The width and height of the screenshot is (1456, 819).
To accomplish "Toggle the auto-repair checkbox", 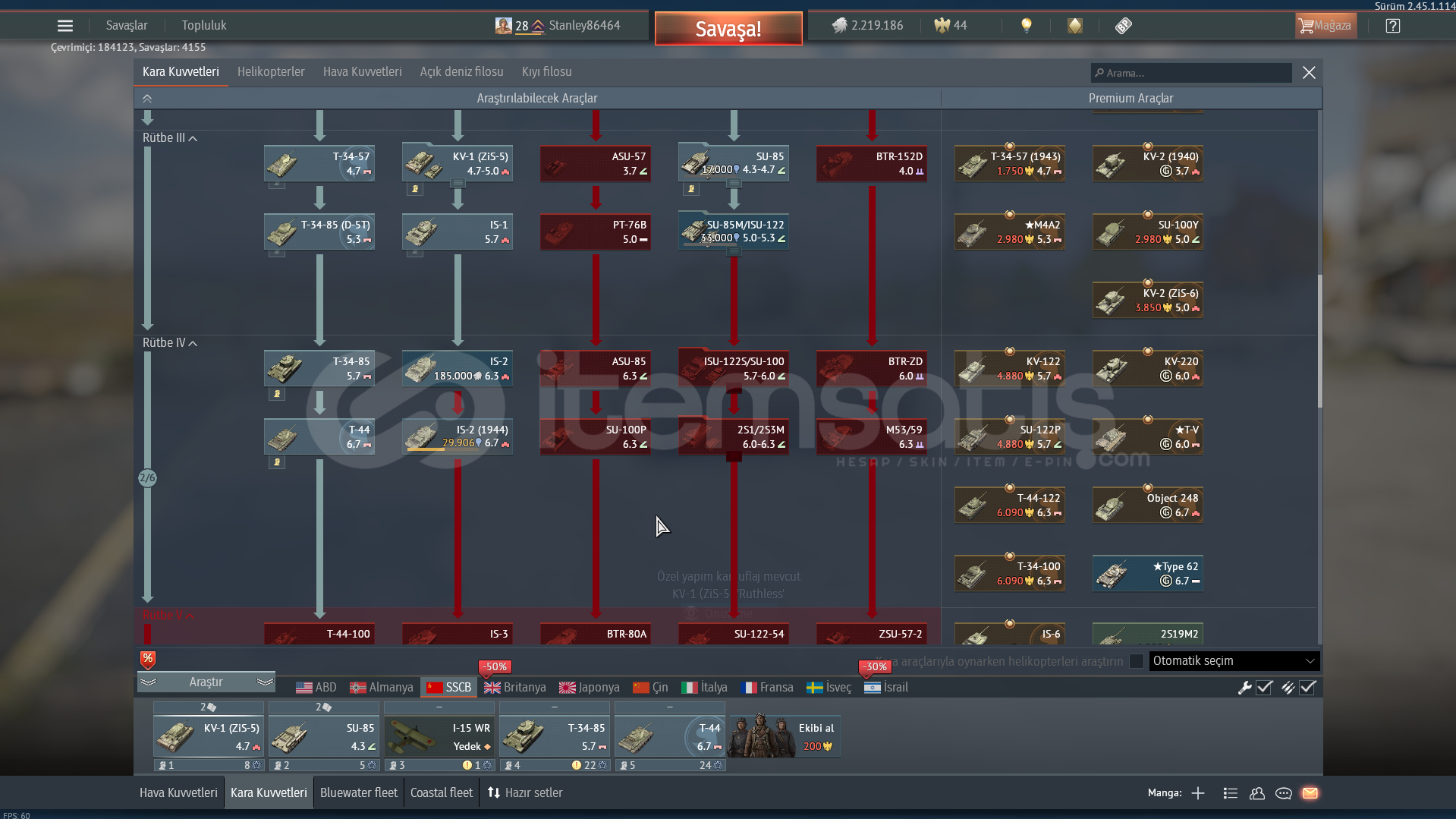I will [x=1264, y=688].
